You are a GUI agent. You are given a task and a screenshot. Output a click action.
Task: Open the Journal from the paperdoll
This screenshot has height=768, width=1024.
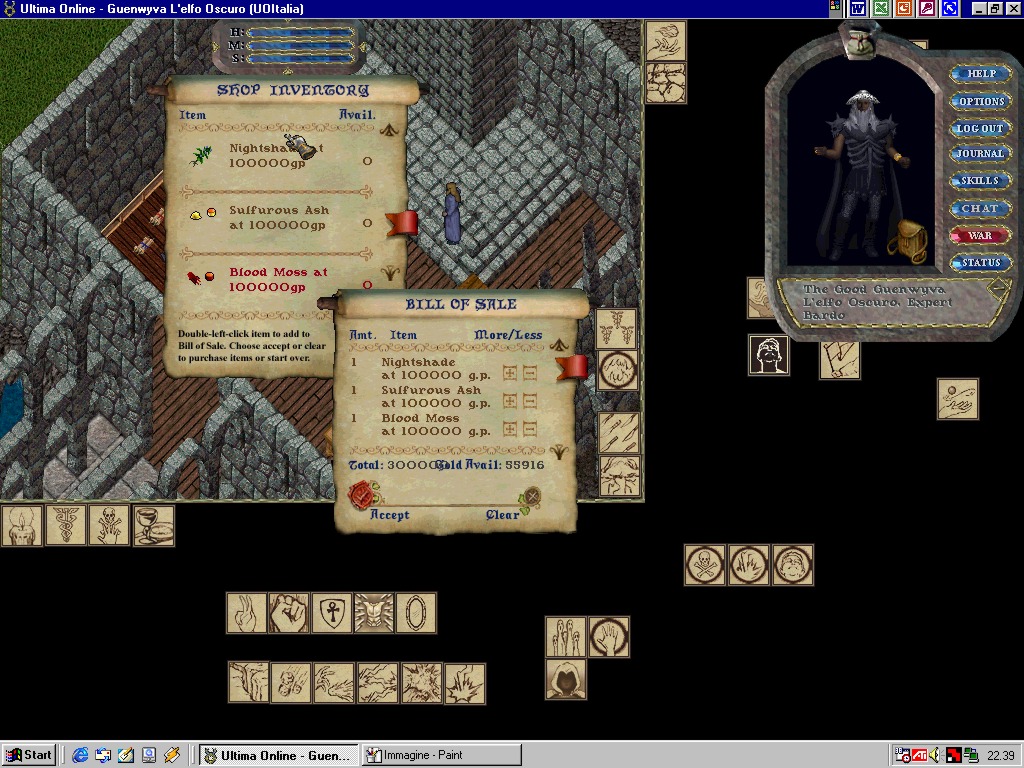click(x=980, y=154)
